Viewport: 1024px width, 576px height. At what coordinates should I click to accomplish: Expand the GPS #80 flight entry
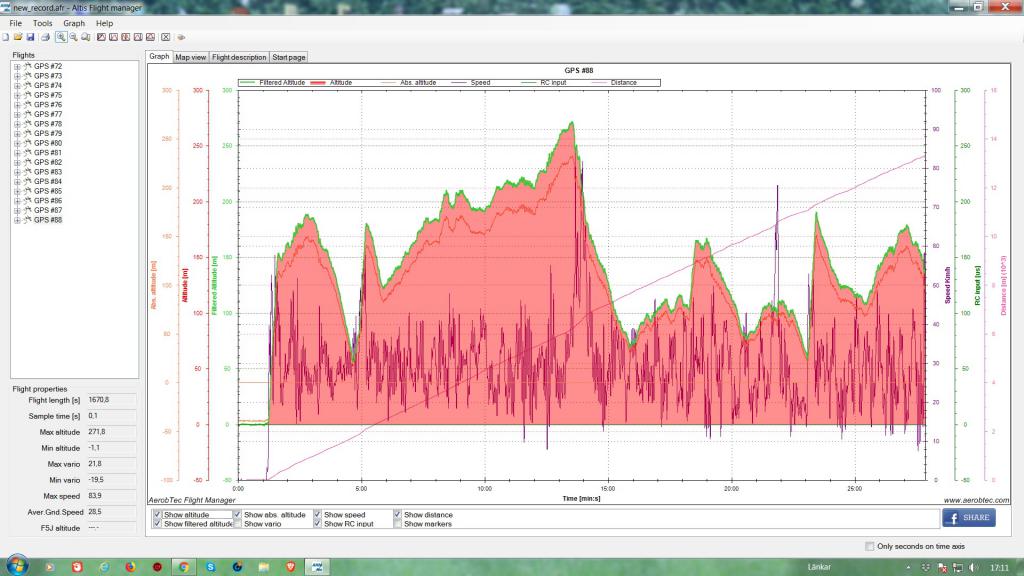coord(17,143)
